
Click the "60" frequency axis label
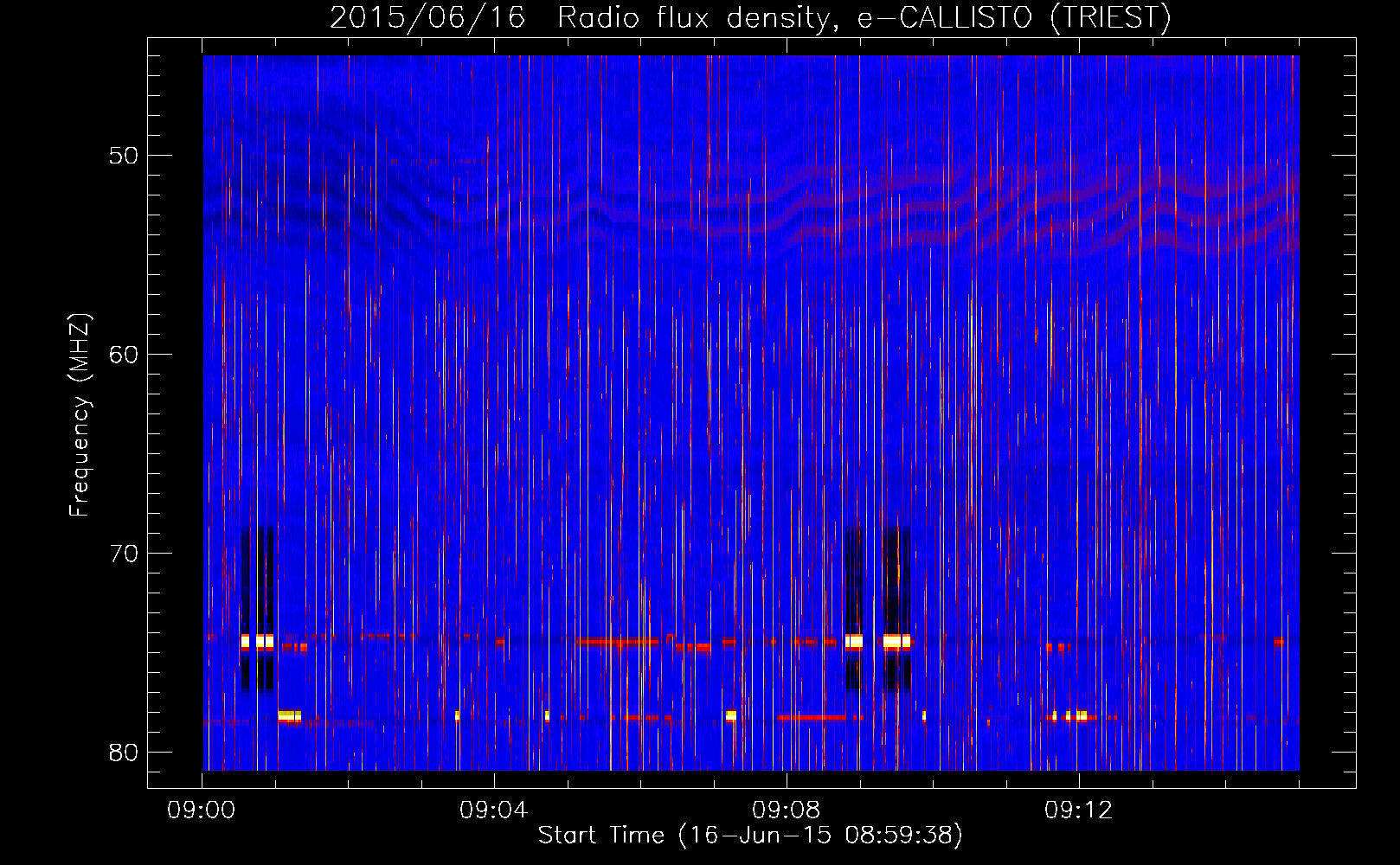pos(125,355)
